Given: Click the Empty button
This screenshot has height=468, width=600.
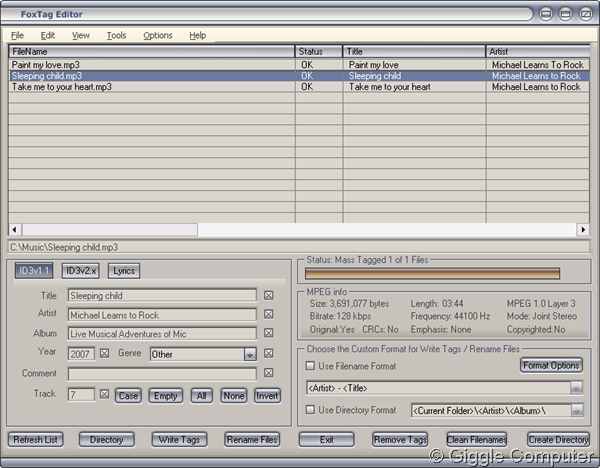Looking at the screenshot, I should pyautogui.click(x=165, y=396).
